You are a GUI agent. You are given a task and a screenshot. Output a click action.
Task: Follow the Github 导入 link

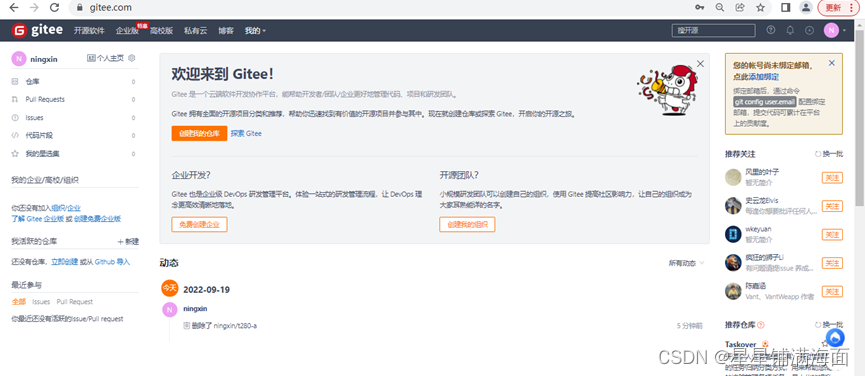[113, 262]
